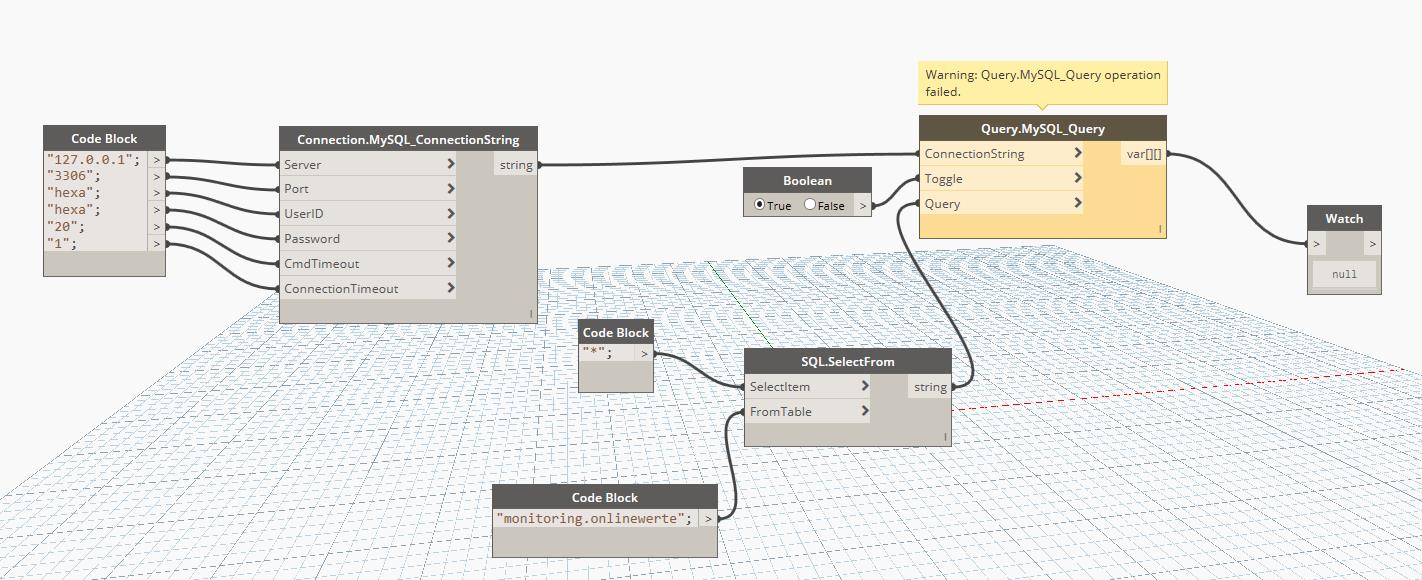Image resolution: width=1422 pixels, height=580 pixels.
Task: Select the Query.MySQL_Query node header
Action: [x=1042, y=128]
